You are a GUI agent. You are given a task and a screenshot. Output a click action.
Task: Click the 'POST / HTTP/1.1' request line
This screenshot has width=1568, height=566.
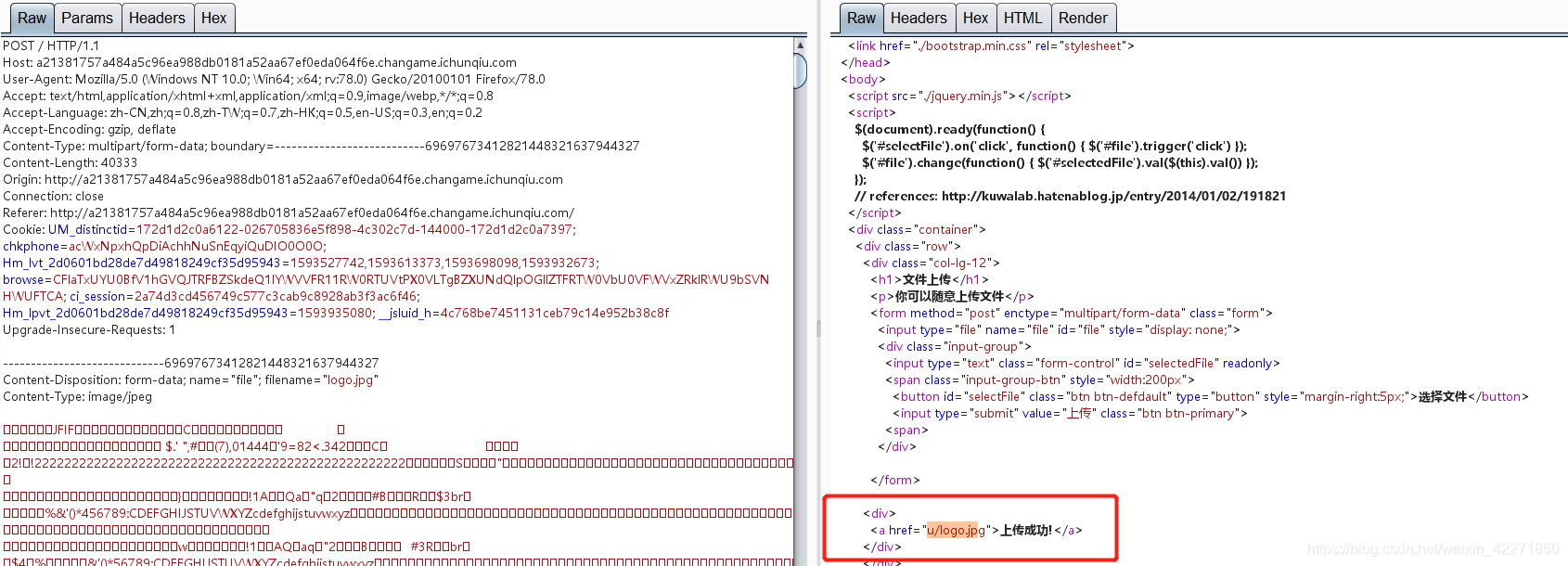51,45
